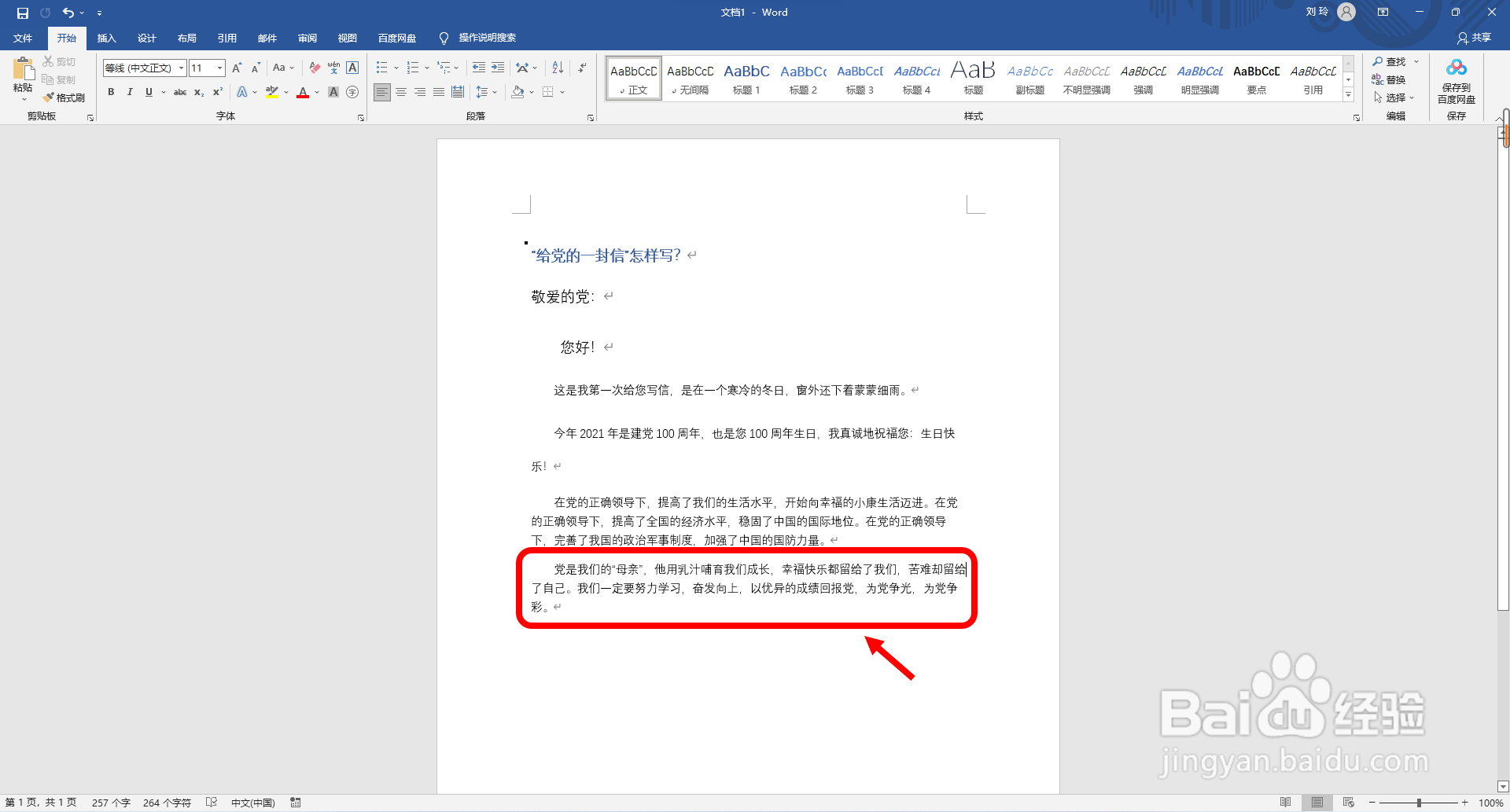
Task: Switch to Read Mode view in status bar
Action: [1285, 803]
